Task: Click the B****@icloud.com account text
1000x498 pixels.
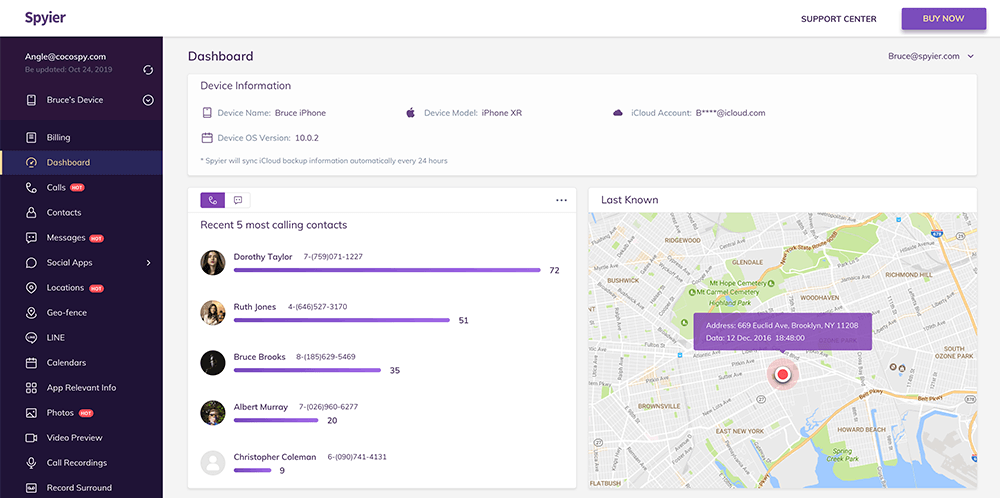Action: [x=731, y=113]
